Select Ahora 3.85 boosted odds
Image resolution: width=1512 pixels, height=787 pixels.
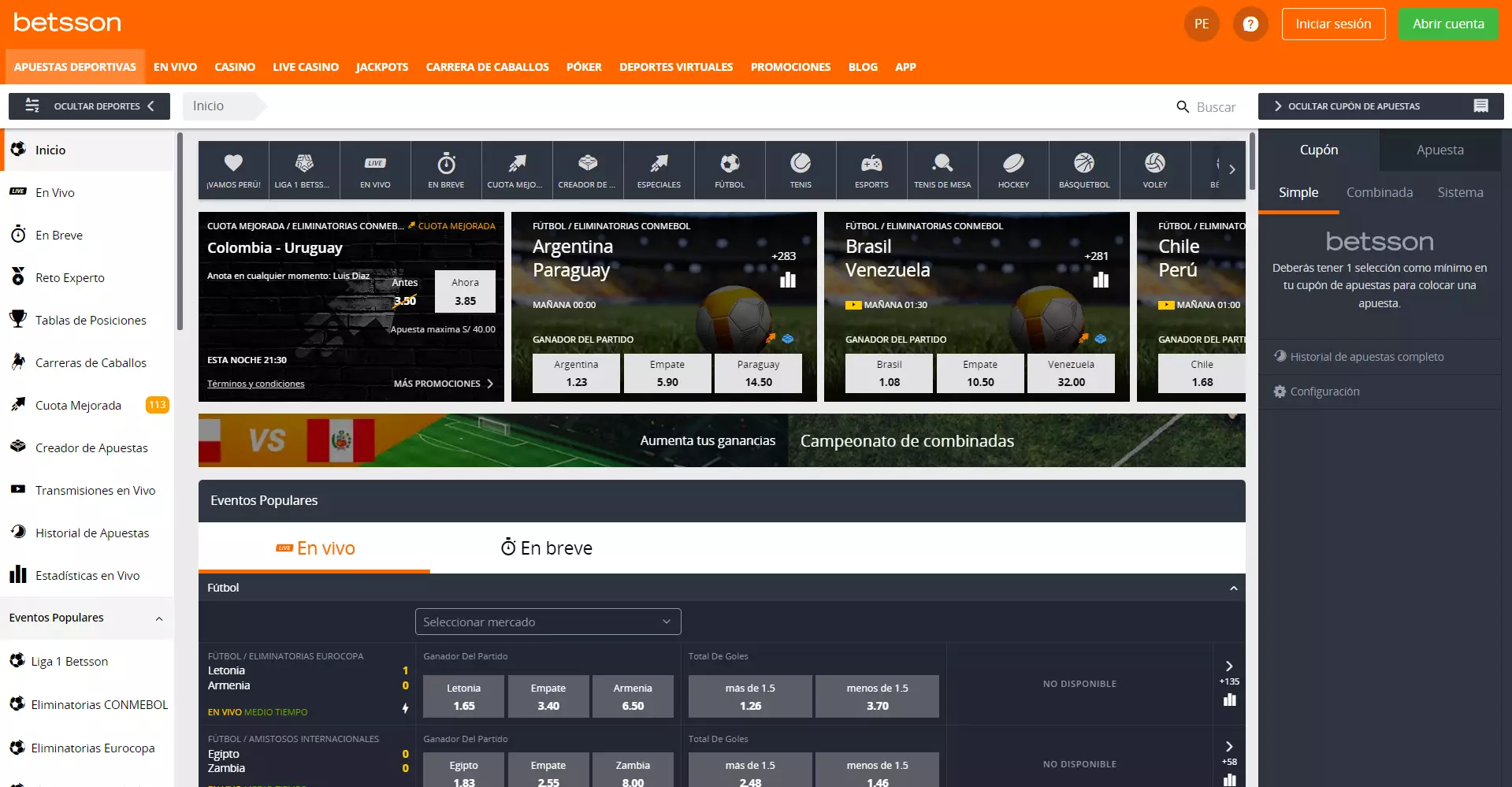465,291
